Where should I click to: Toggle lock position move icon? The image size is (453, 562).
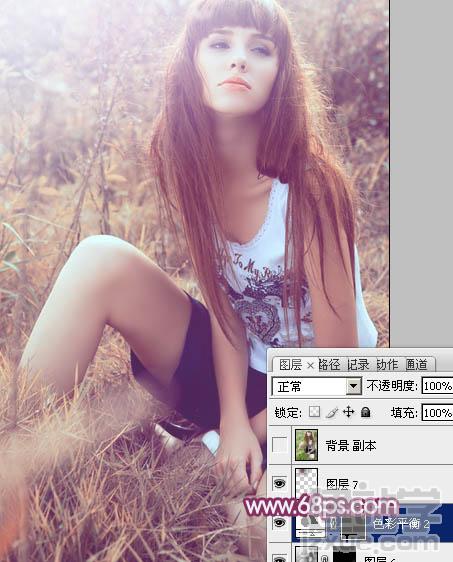coord(348,412)
